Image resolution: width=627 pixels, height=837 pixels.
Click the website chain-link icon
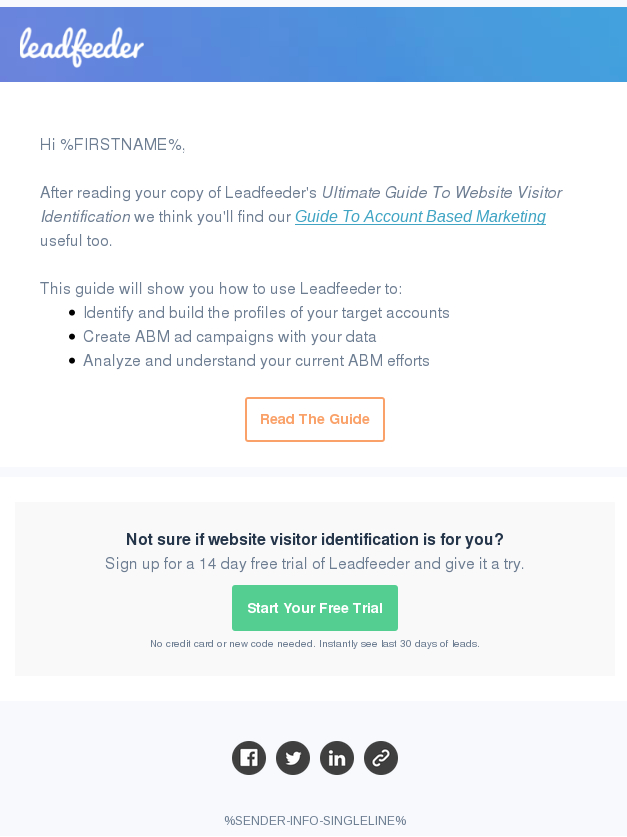click(x=381, y=758)
